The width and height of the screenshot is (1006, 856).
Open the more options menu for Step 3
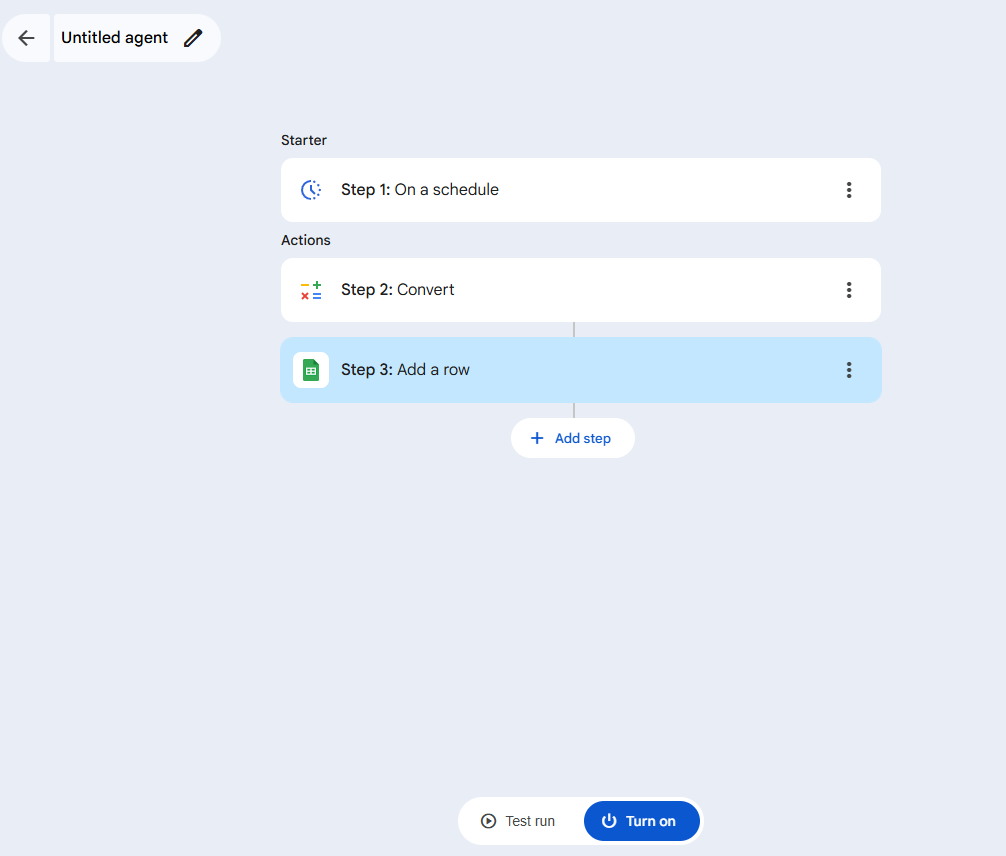click(x=849, y=370)
